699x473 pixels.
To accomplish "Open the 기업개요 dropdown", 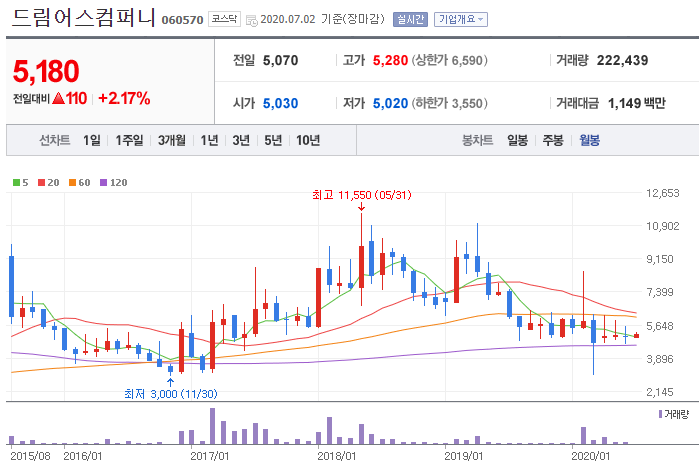I will click(461, 20).
